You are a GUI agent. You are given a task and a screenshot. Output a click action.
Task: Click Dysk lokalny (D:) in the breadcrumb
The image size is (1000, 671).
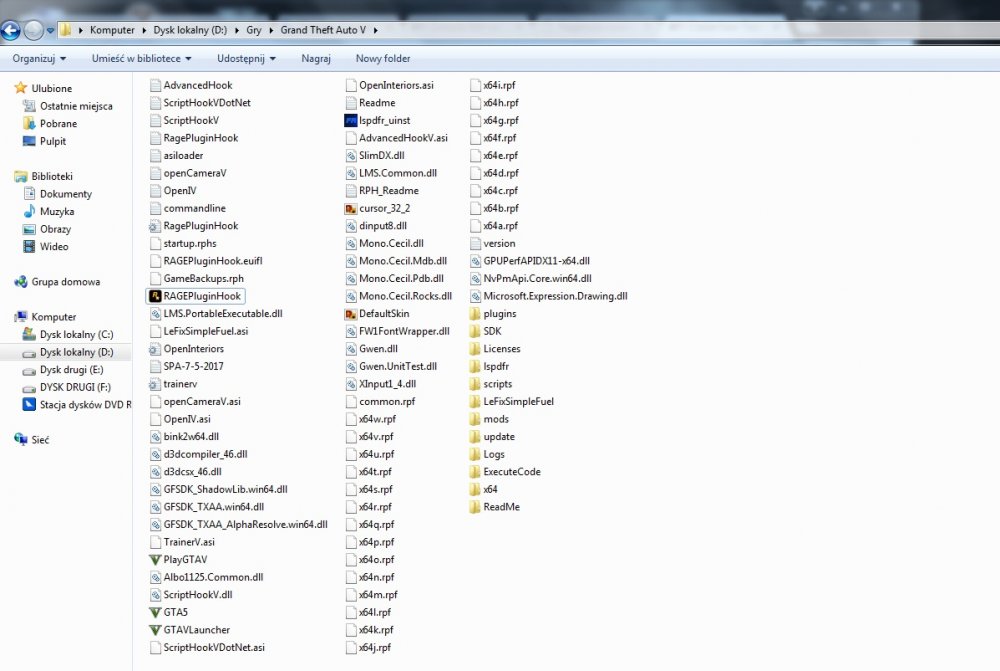(190, 30)
